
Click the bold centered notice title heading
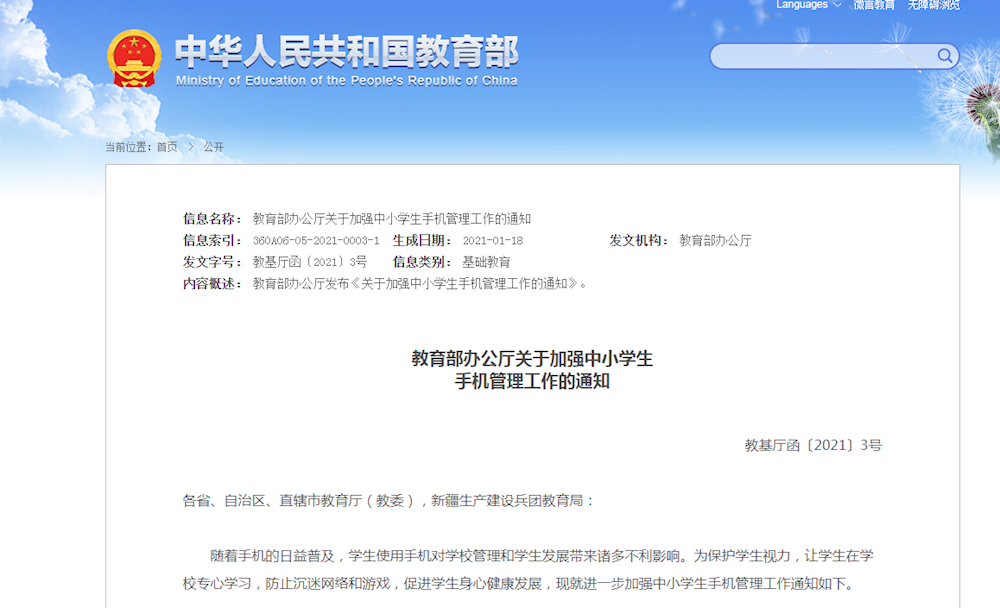pyautogui.click(x=532, y=369)
